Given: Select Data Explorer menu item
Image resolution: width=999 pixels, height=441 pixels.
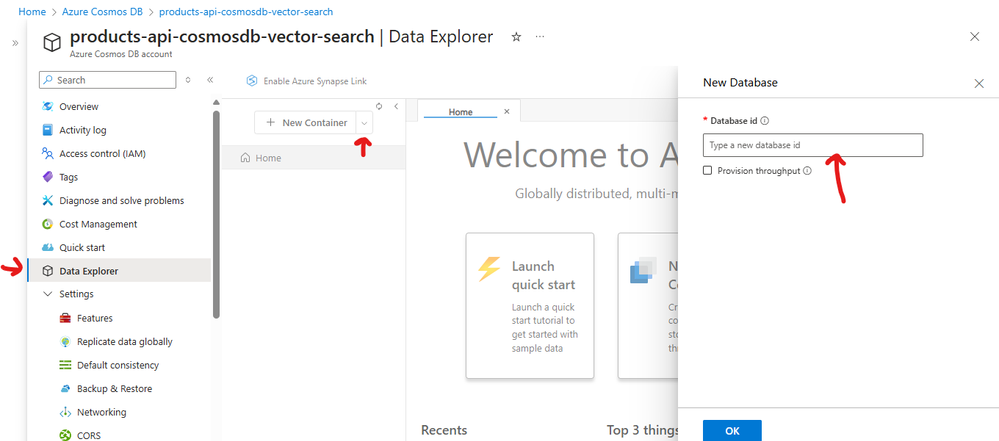Looking at the screenshot, I should [x=119, y=271].
